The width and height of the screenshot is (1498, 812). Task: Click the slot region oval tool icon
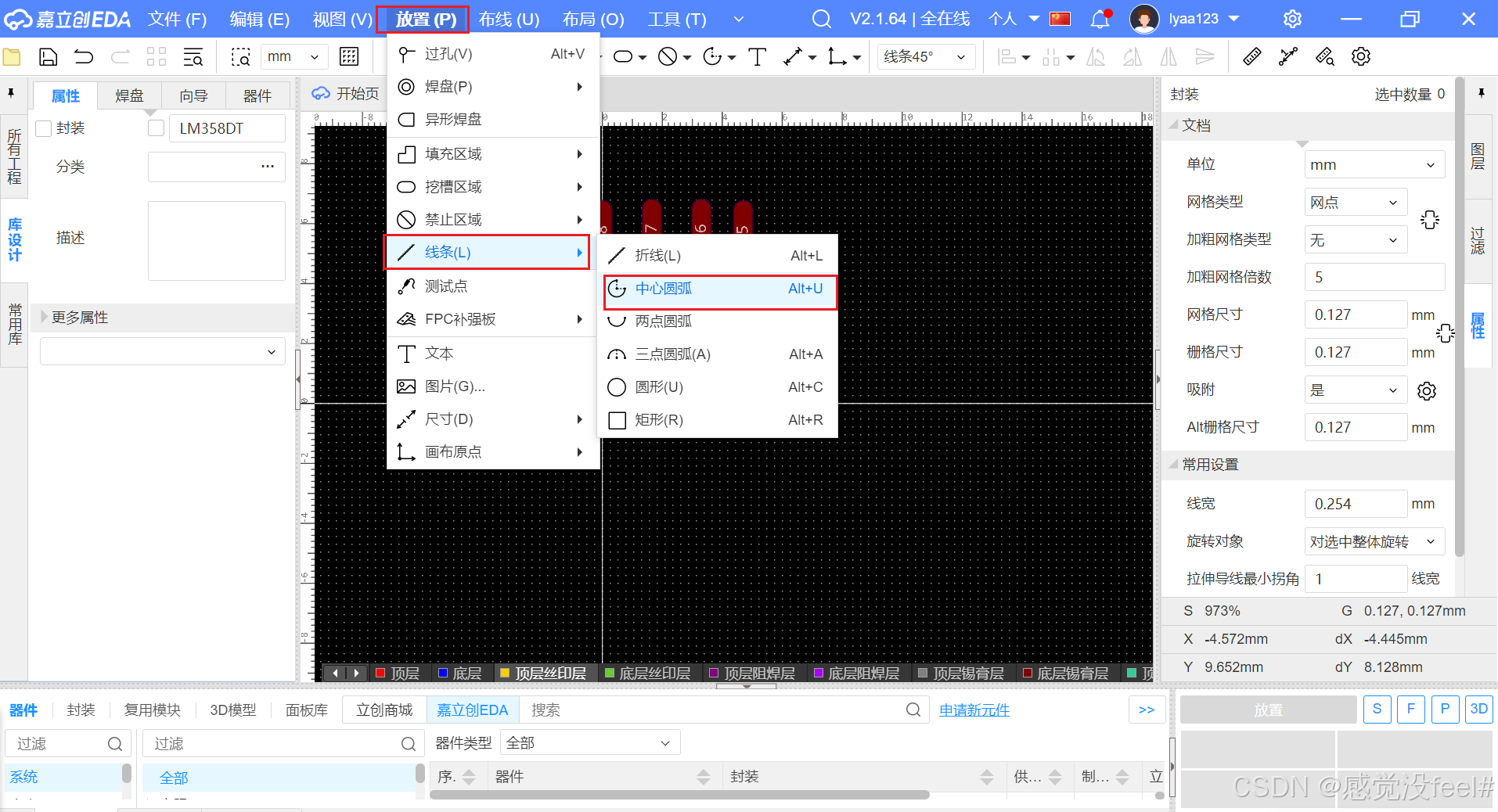tap(623, 56)
